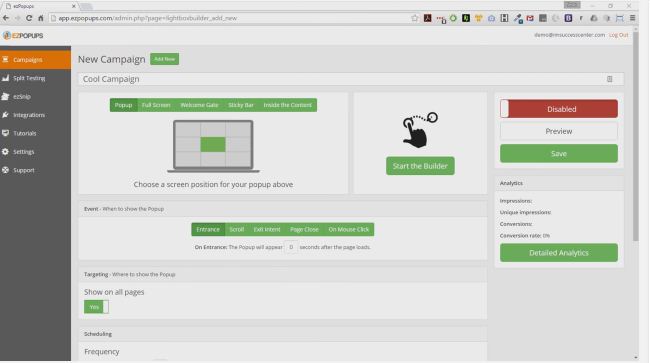Open Detailed Analytics
This screenshot has width=650, height=363.
coord(559,253)
